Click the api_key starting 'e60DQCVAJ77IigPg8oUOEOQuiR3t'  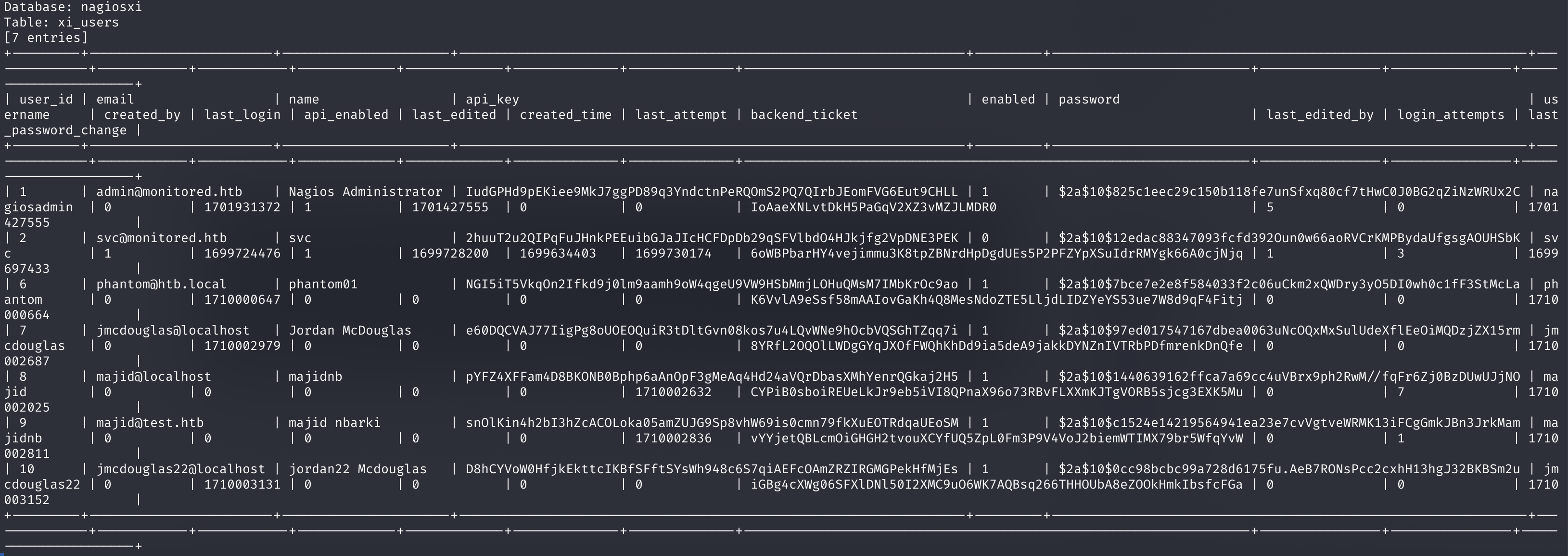(712, 331)
